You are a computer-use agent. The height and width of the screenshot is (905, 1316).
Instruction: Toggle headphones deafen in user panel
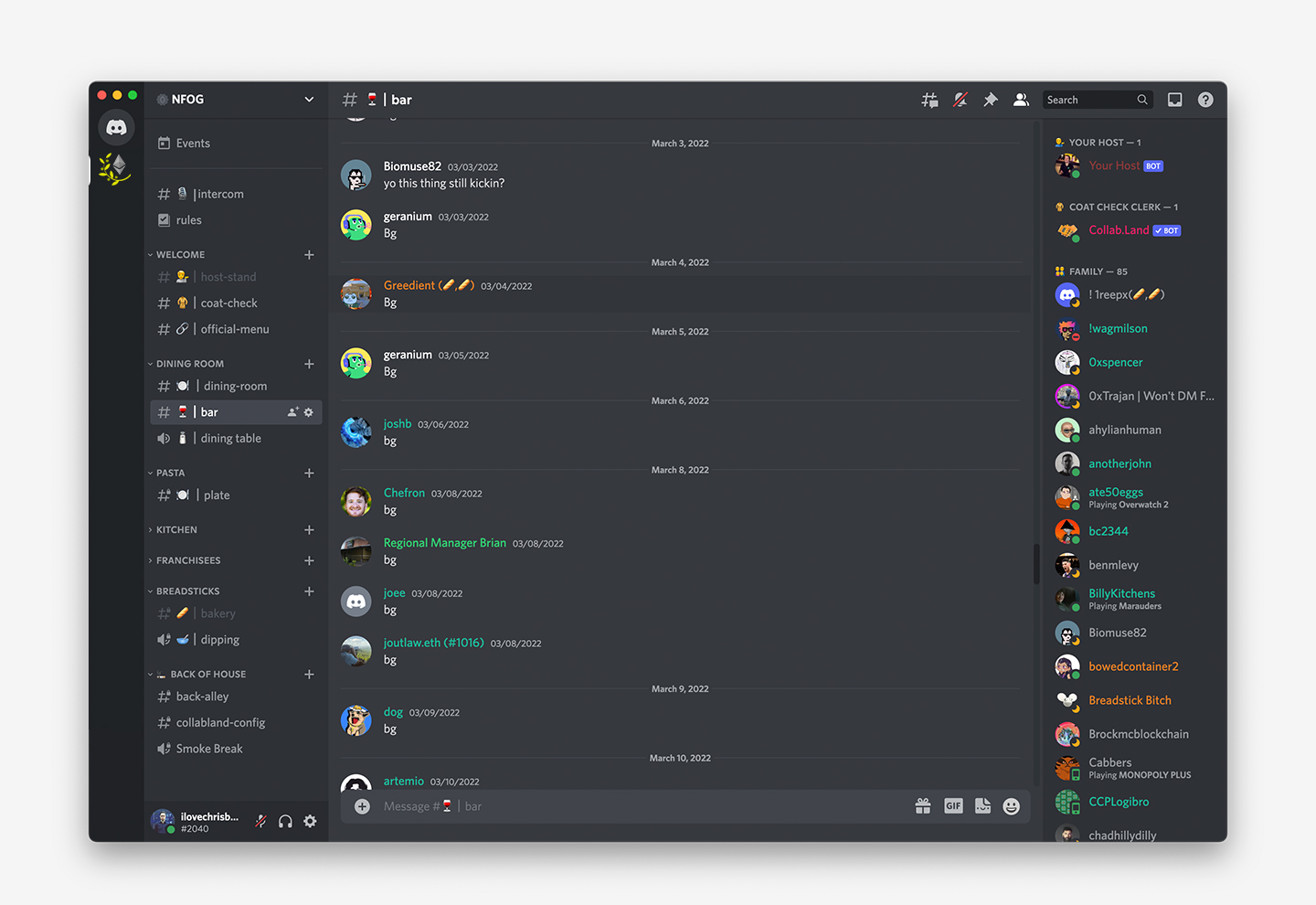coord(285,821)
